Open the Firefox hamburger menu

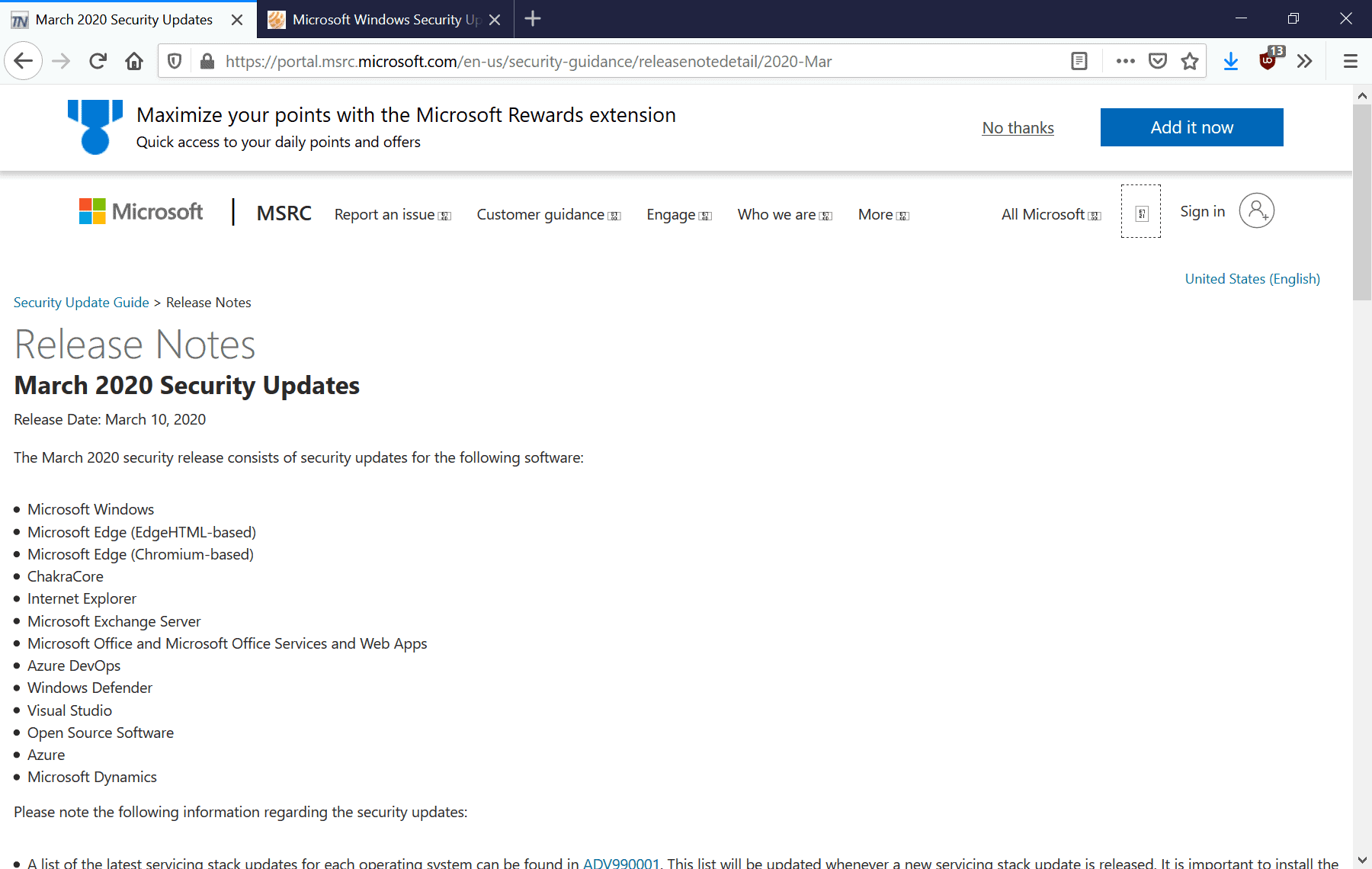(1351, 61)
